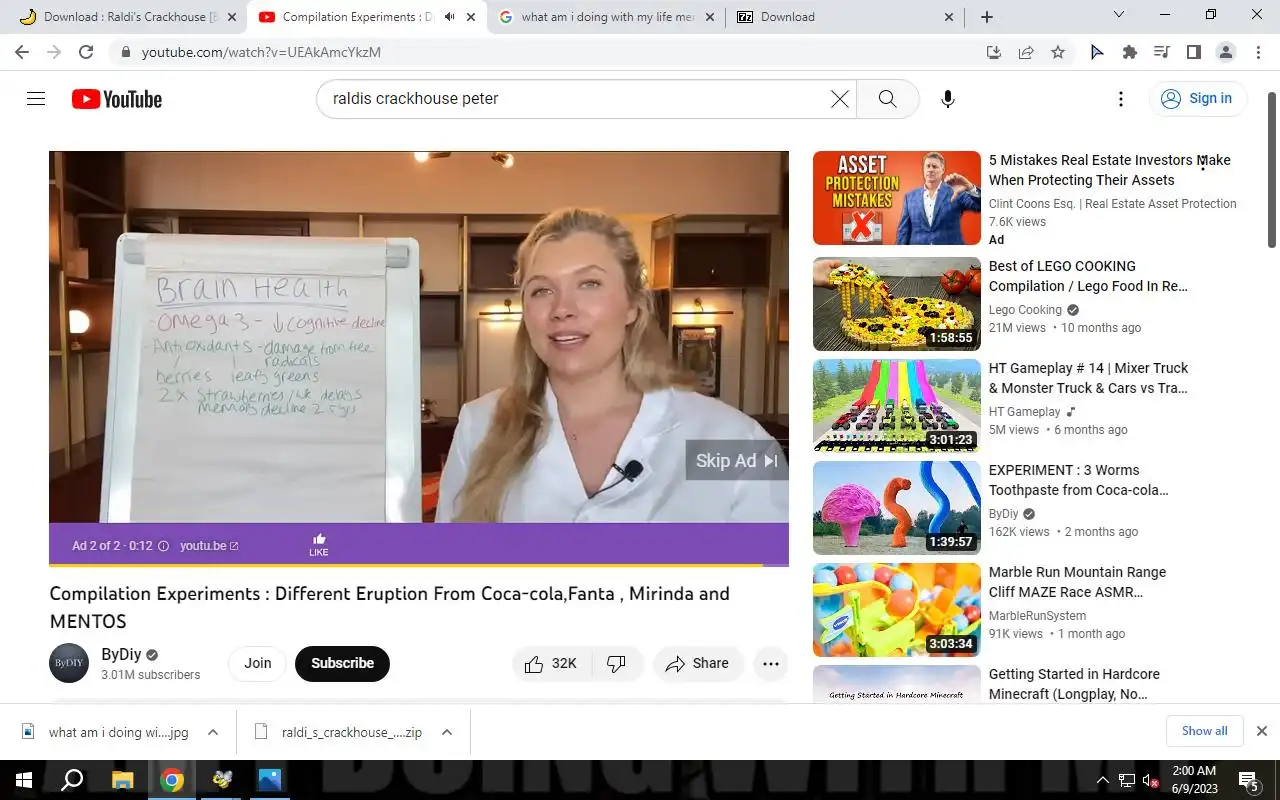Click the Chrome taskbar icon
1280x800 pixels.
172,780
